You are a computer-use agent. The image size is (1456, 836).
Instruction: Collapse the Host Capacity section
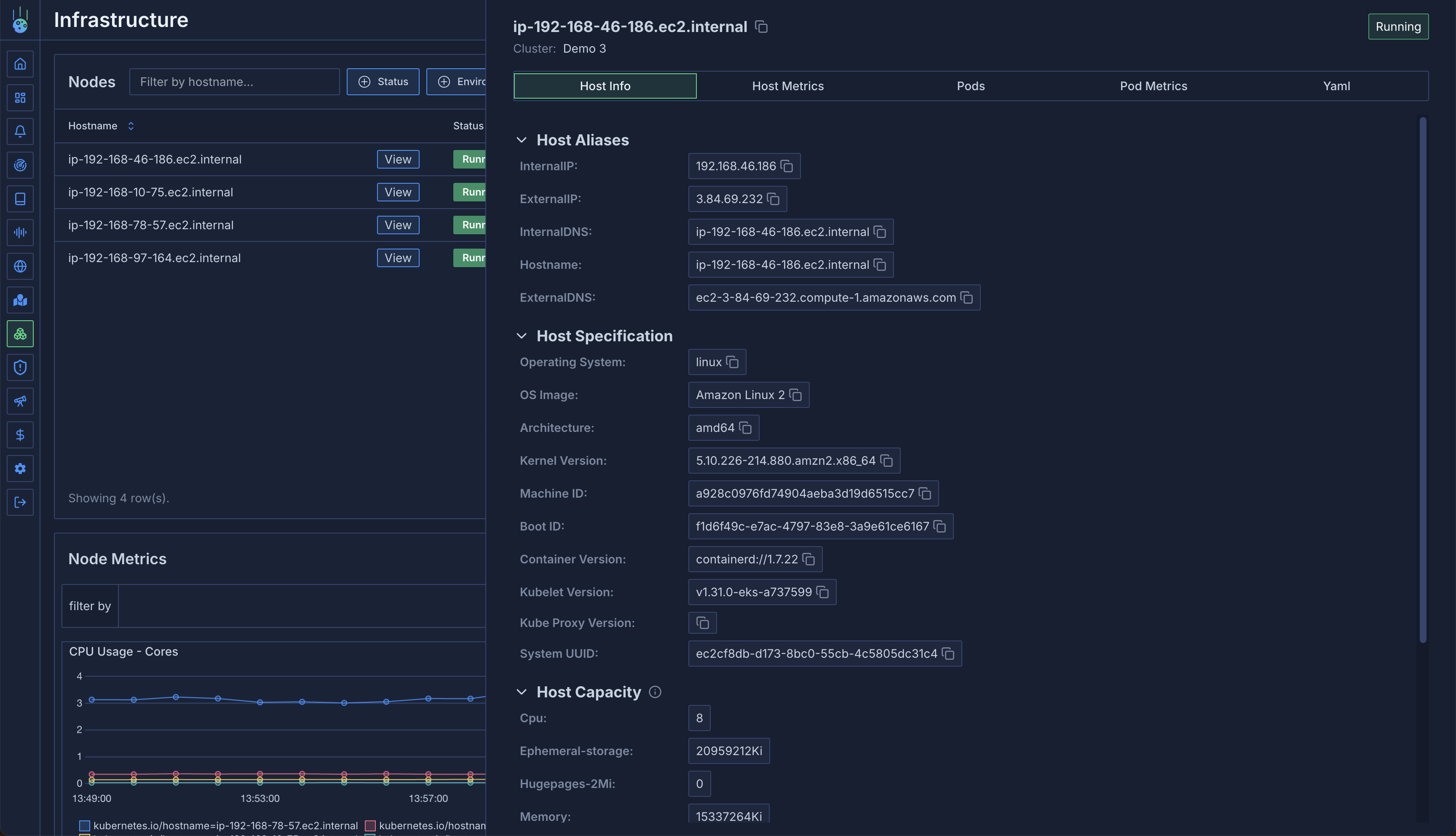pos(521,692)
